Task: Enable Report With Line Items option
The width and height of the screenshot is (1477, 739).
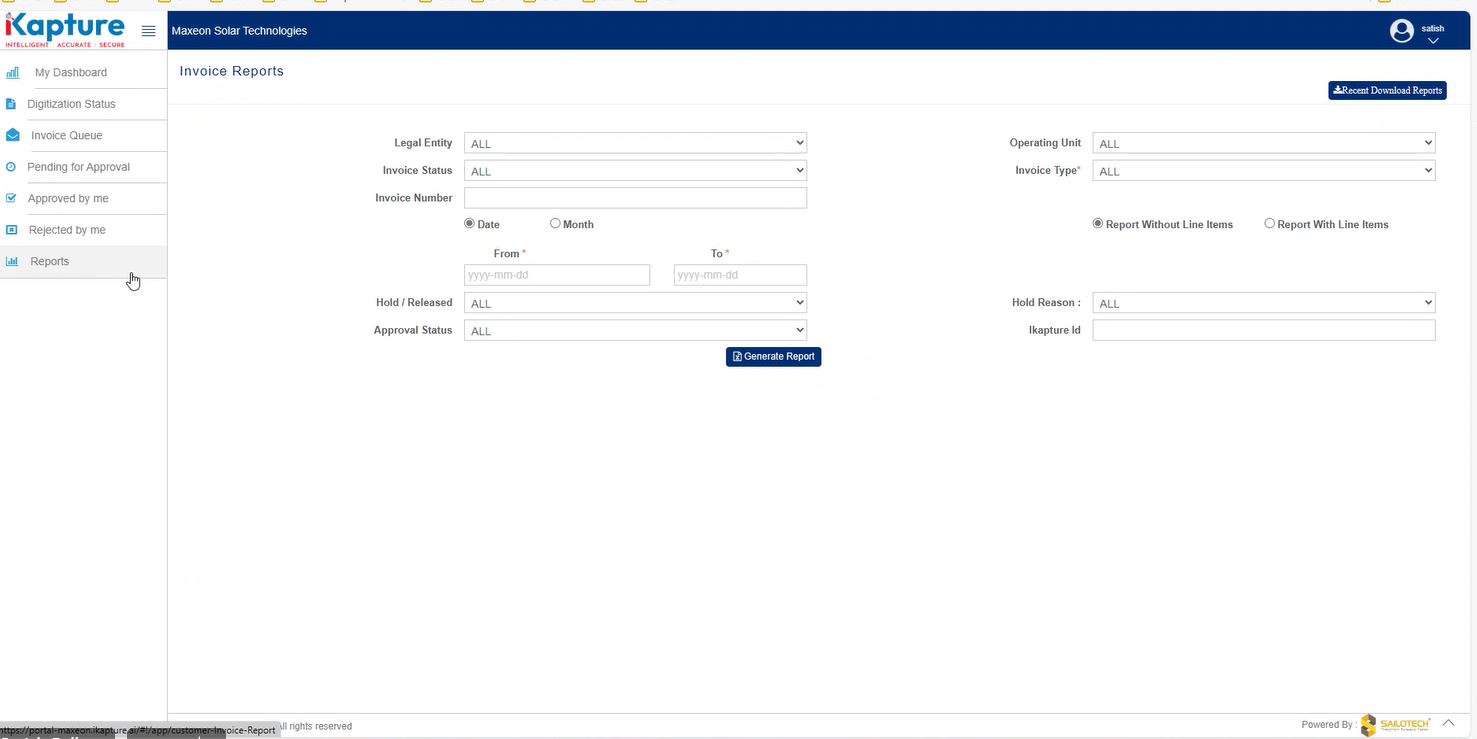Action: click(x=1269, y=223)
